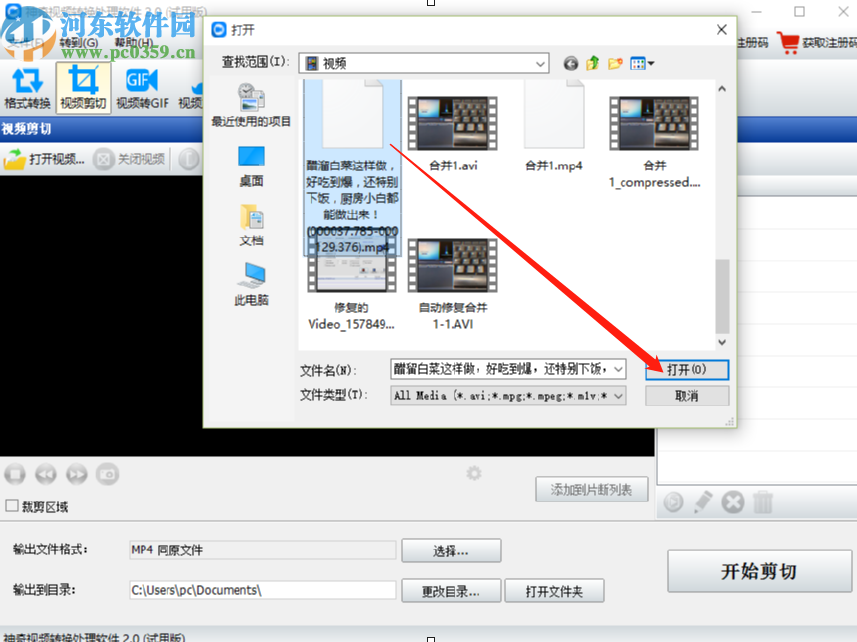Click the rewind playback button

tap(46, 474)
